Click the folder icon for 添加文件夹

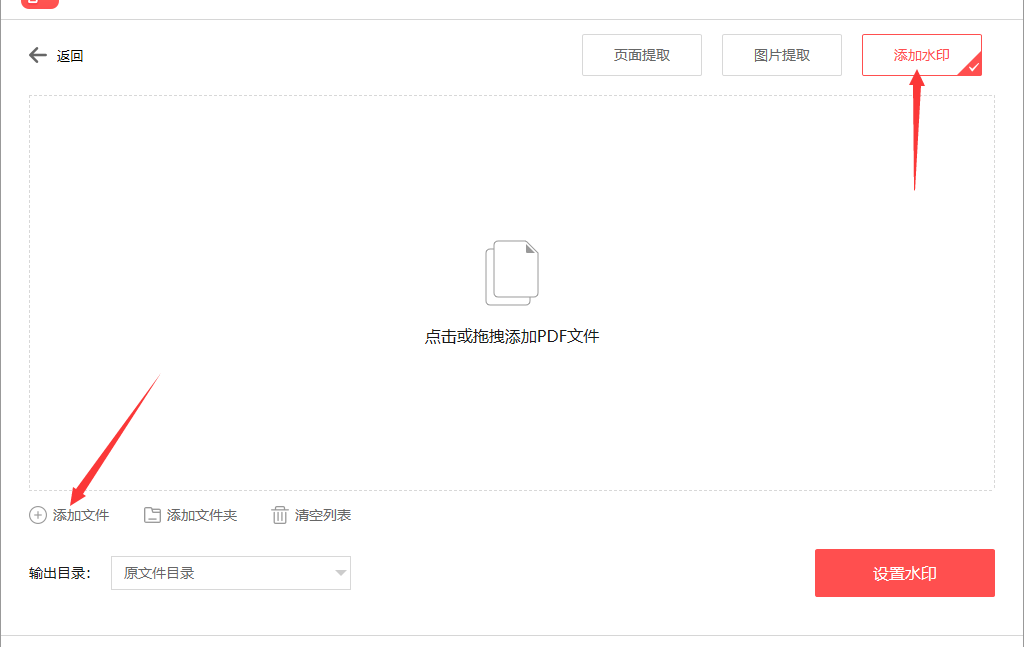point(152,515)
